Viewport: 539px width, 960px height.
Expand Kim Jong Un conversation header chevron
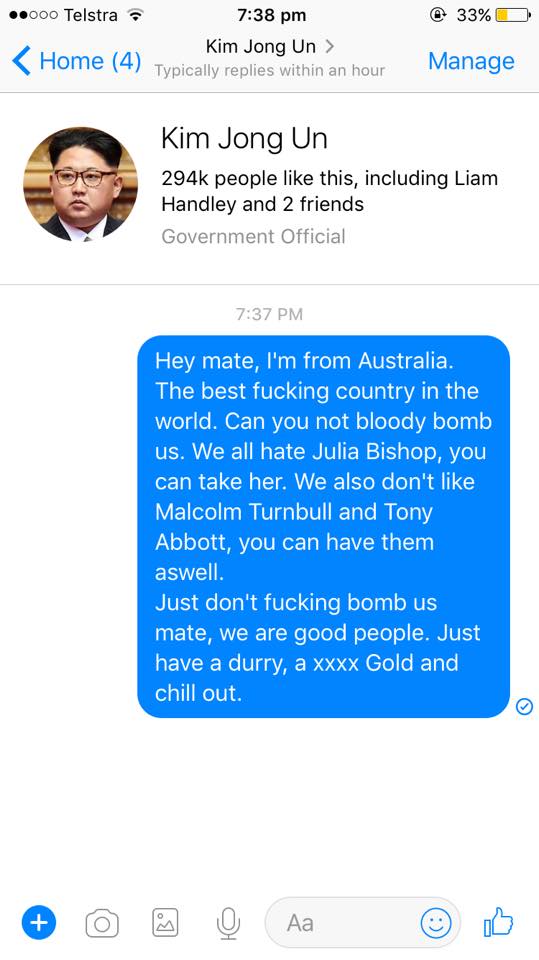(x=330, y=46)
